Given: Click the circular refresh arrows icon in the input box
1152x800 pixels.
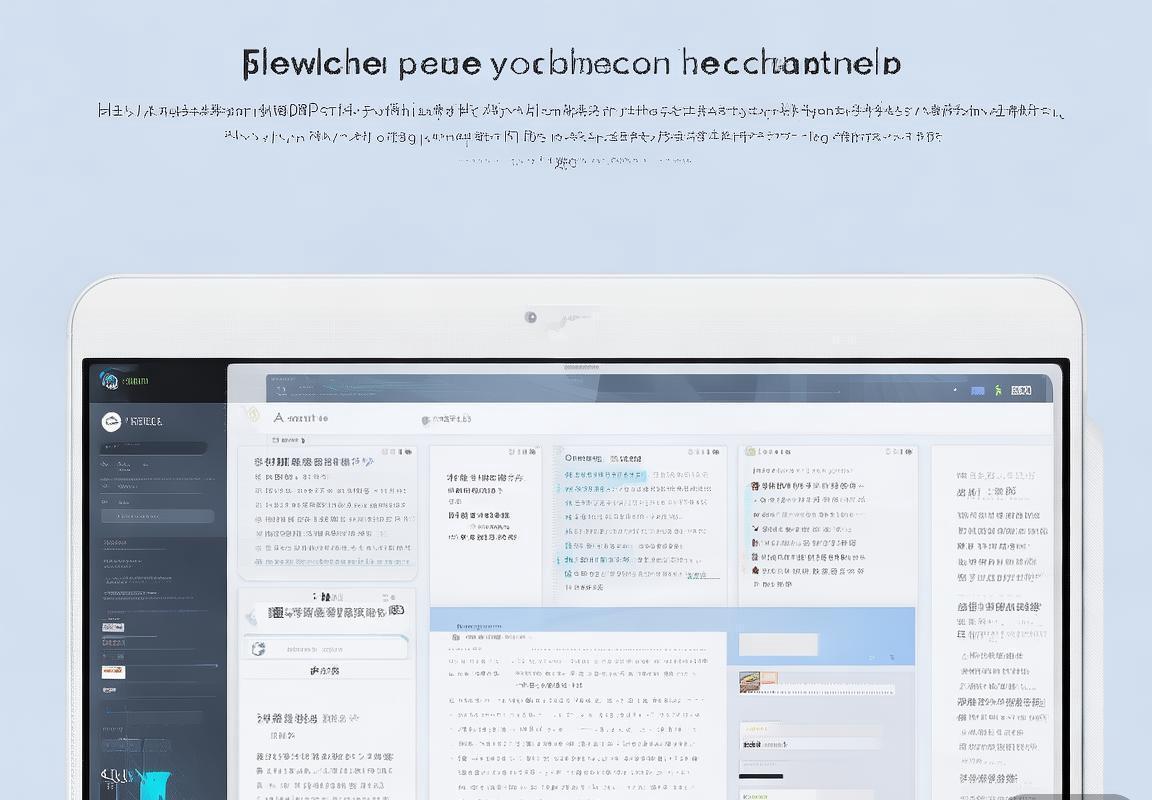Looking at the screenshot, I should 258,649.
